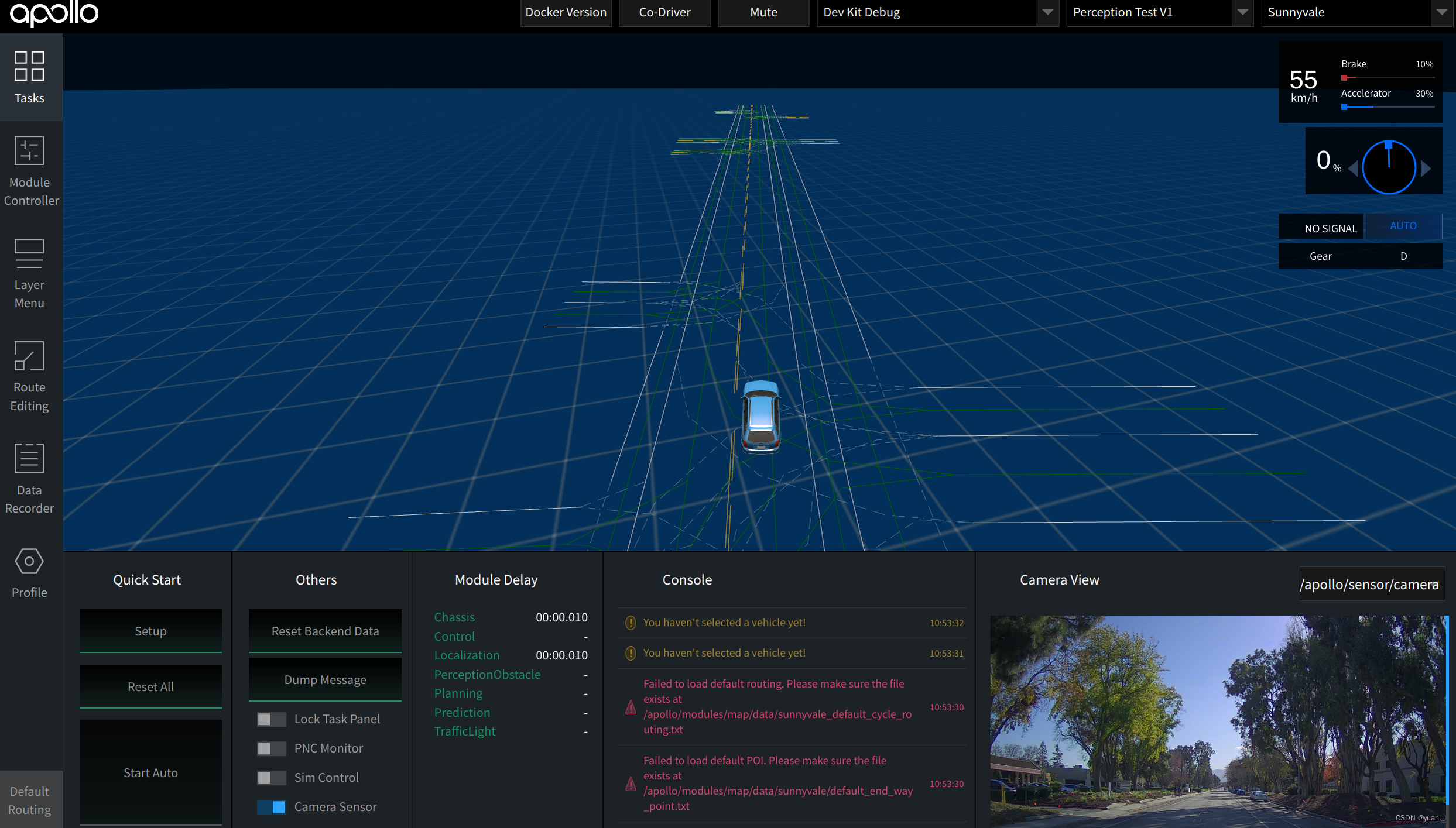Screen dimensions: 1456x828
Task: Click the Reset Backend Data button
Action: click(325, 631)
